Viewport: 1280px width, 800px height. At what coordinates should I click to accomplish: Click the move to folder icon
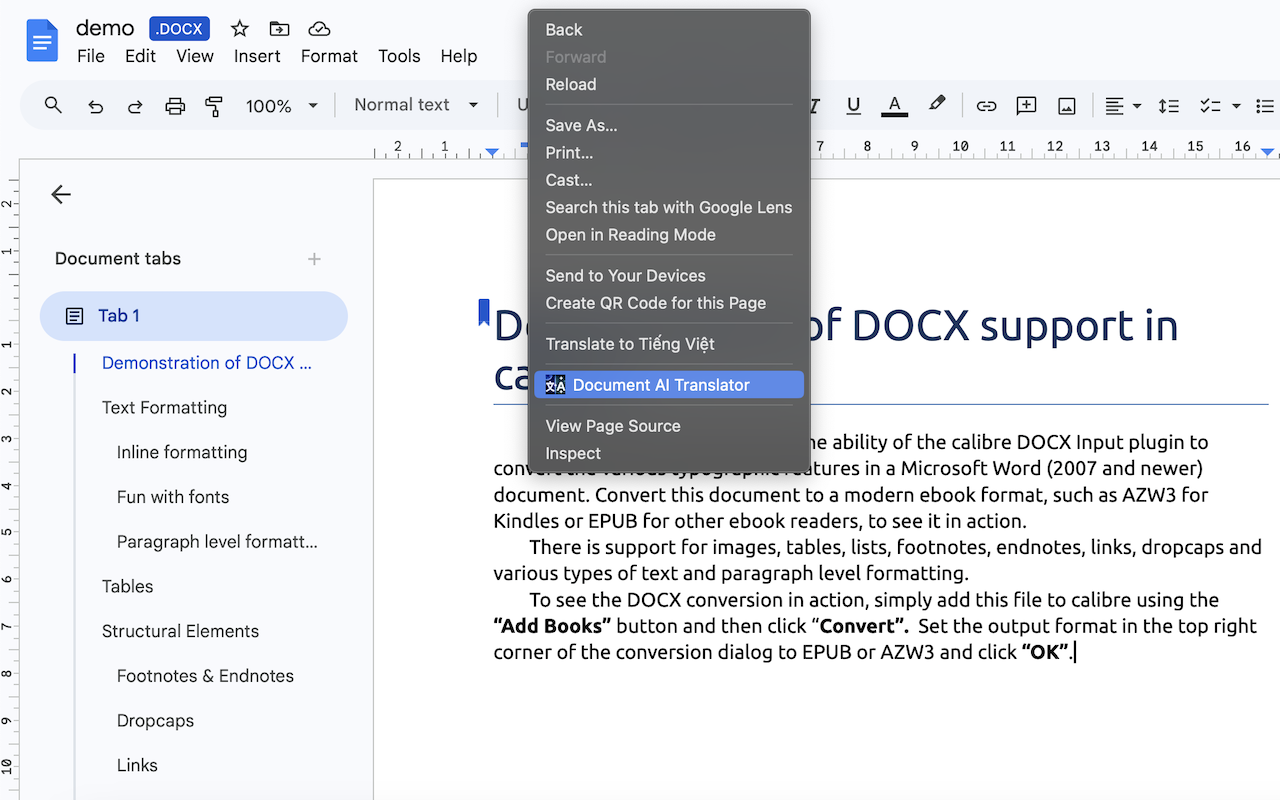pos(279,29)
